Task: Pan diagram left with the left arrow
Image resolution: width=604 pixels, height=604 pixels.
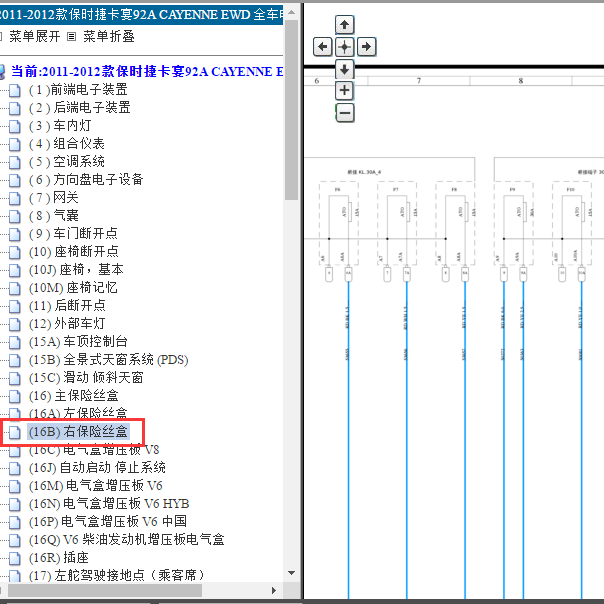Action: (322, 47)
